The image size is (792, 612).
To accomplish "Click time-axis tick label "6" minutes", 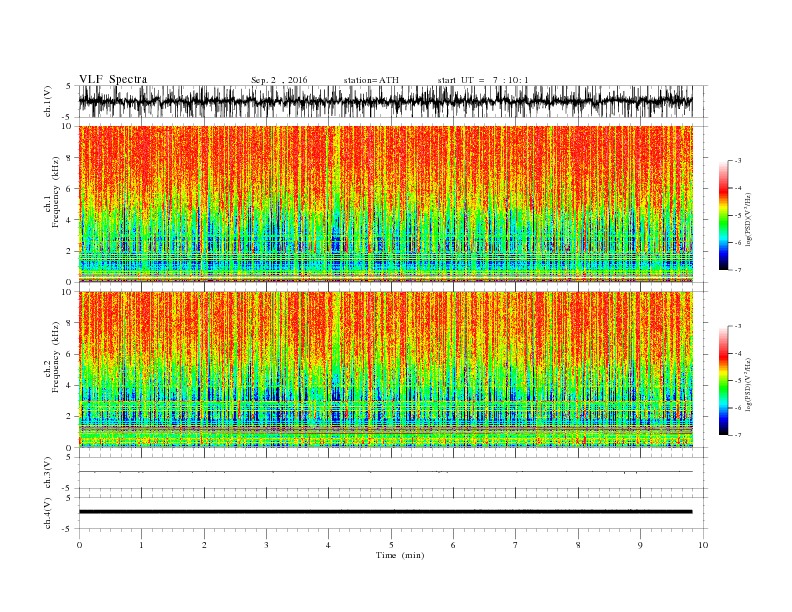I will [x=453, y=545].
